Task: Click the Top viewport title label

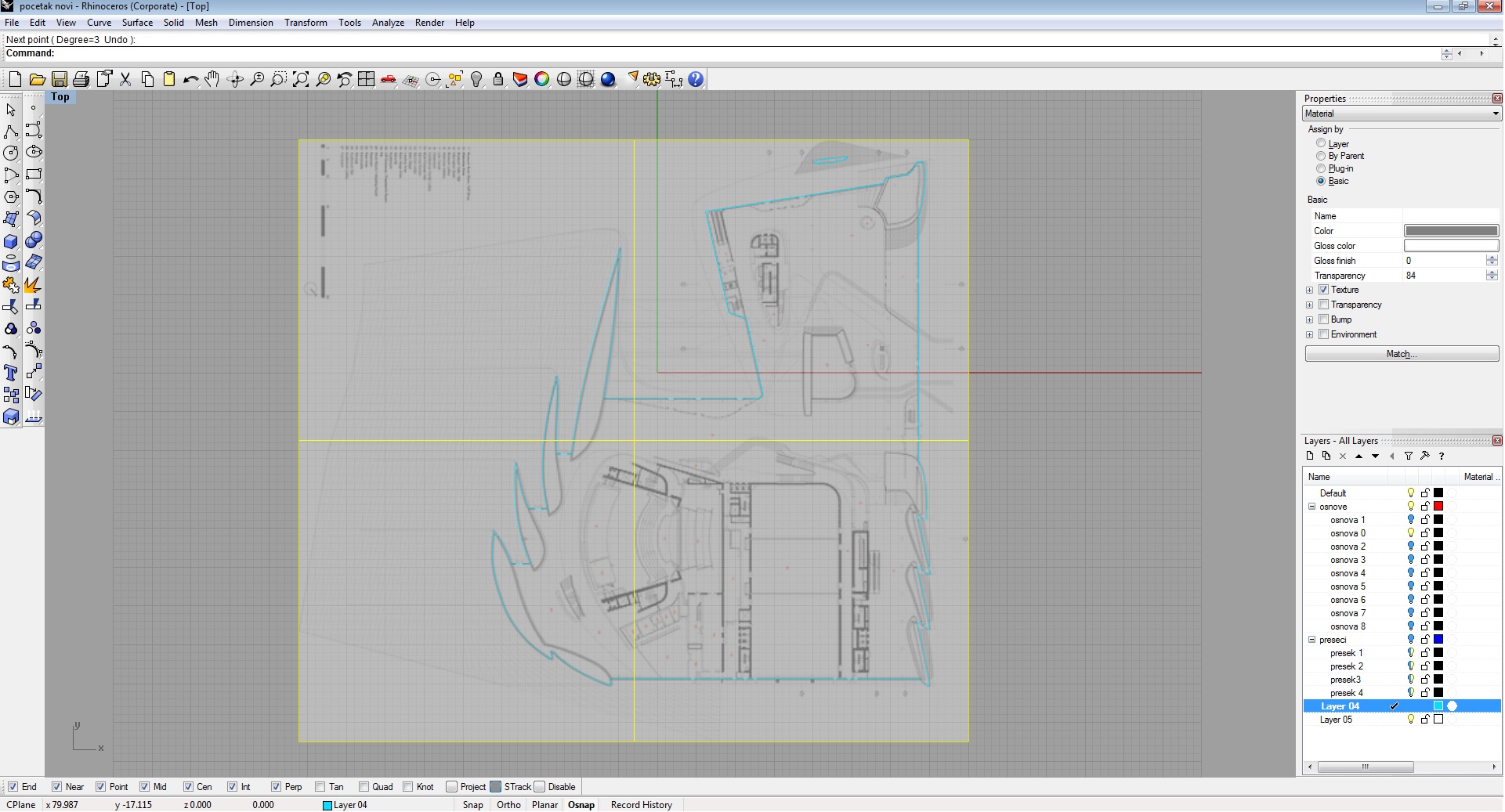Action: pyautogui.click(x=60, y=97)
